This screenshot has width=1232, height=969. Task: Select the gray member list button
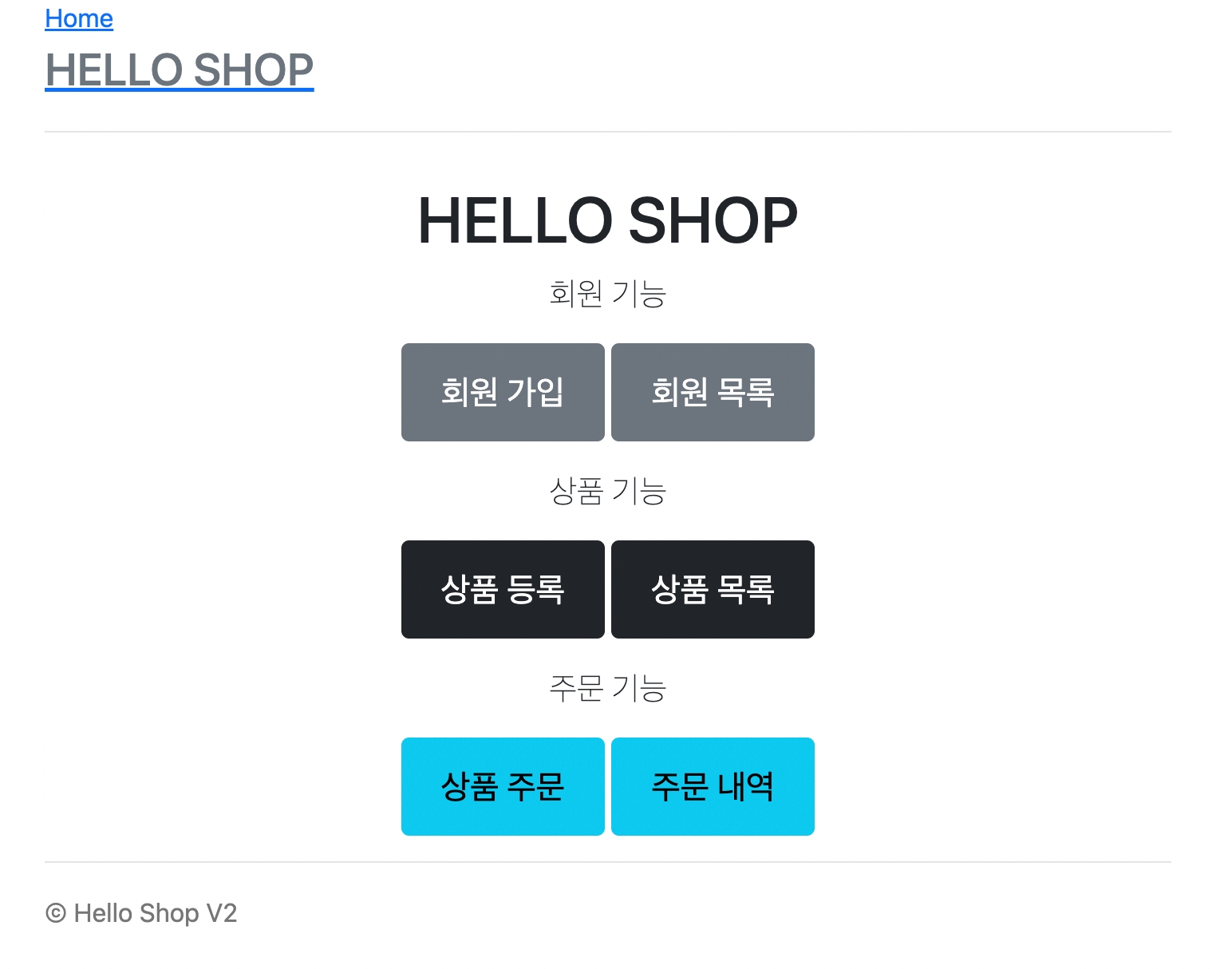(713, 392)
